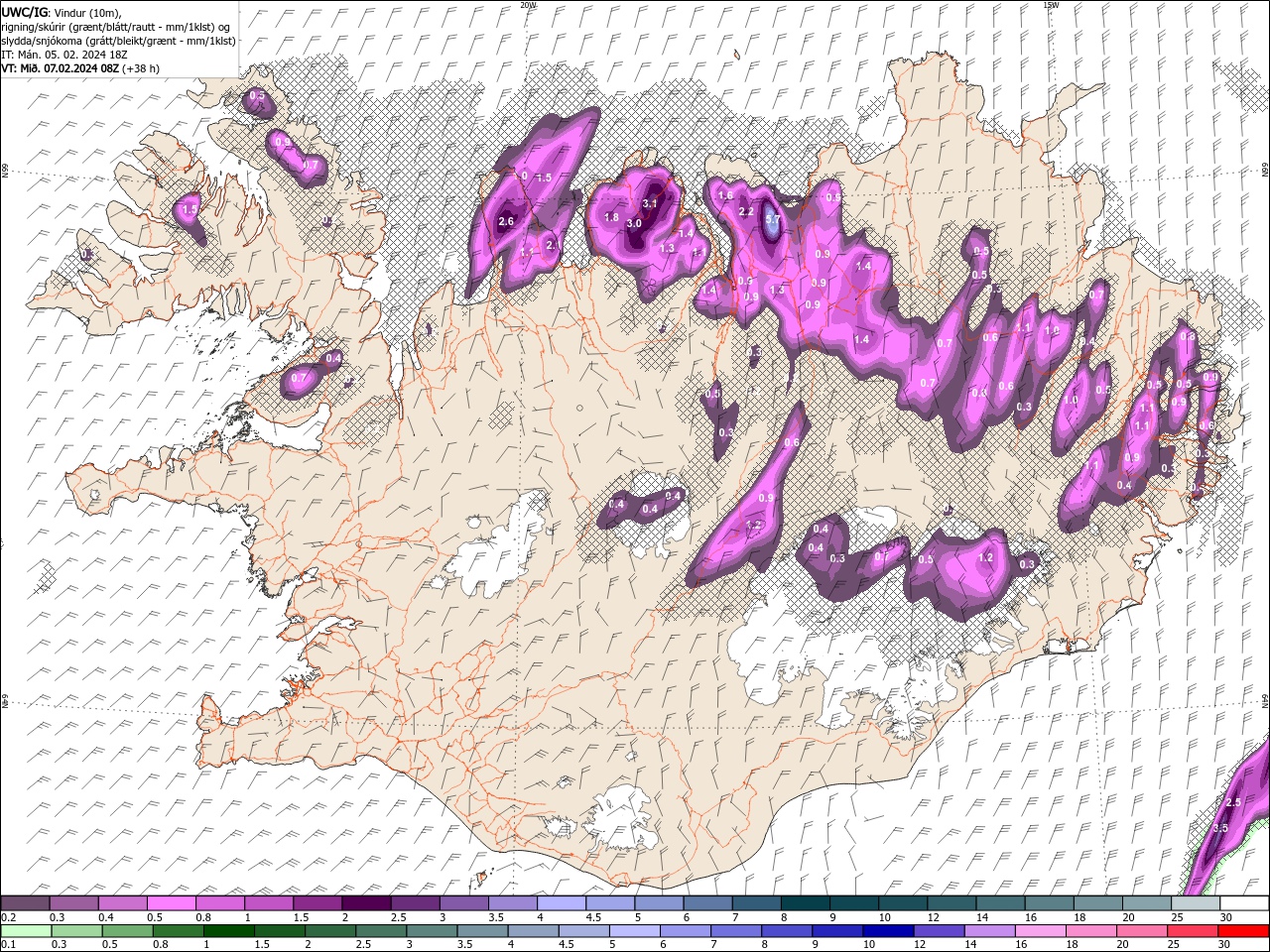Select darkest green rain swatch between 1 and 1.5

228,931
